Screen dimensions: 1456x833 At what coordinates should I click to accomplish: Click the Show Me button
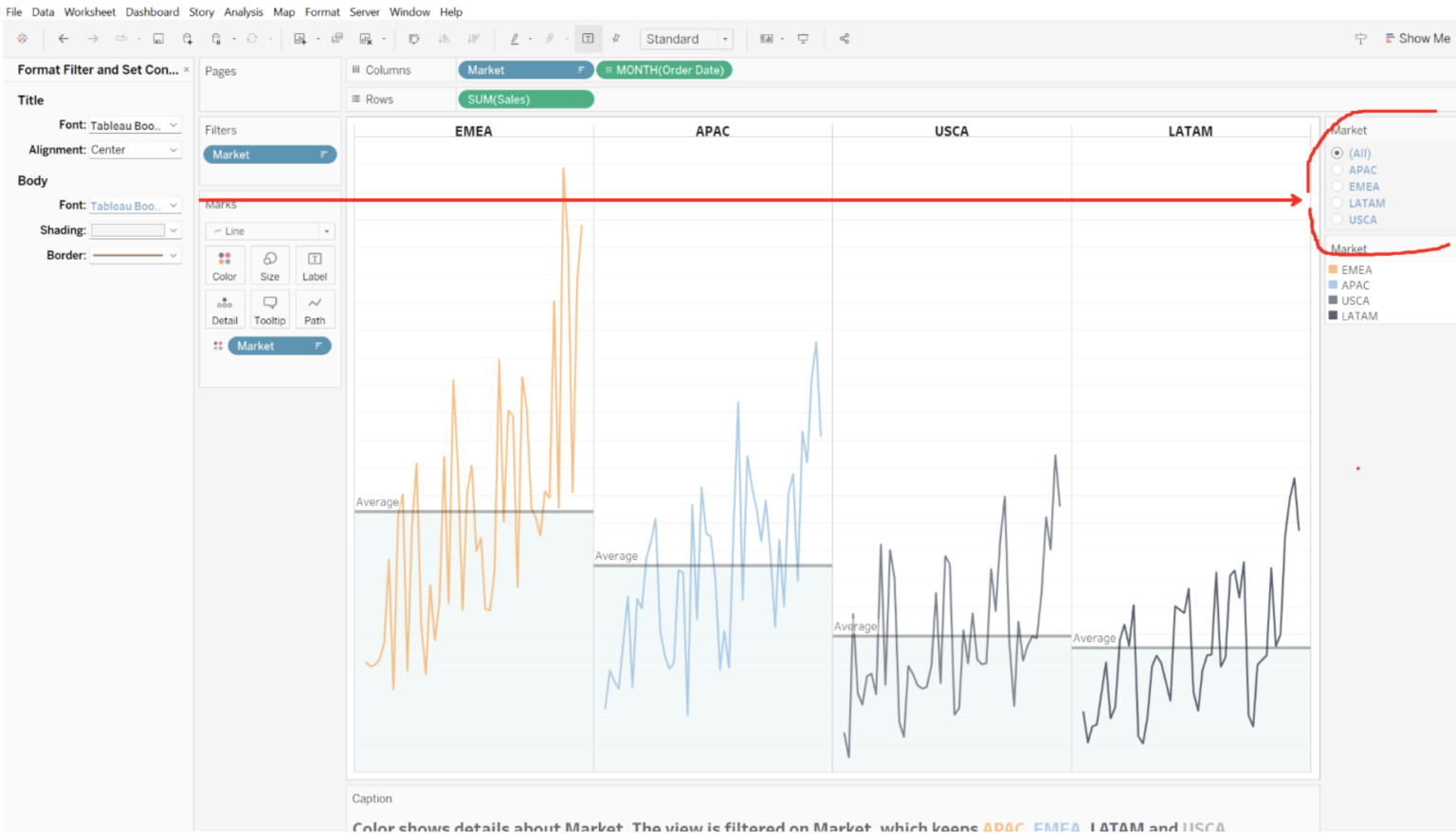pos(1417,39)
